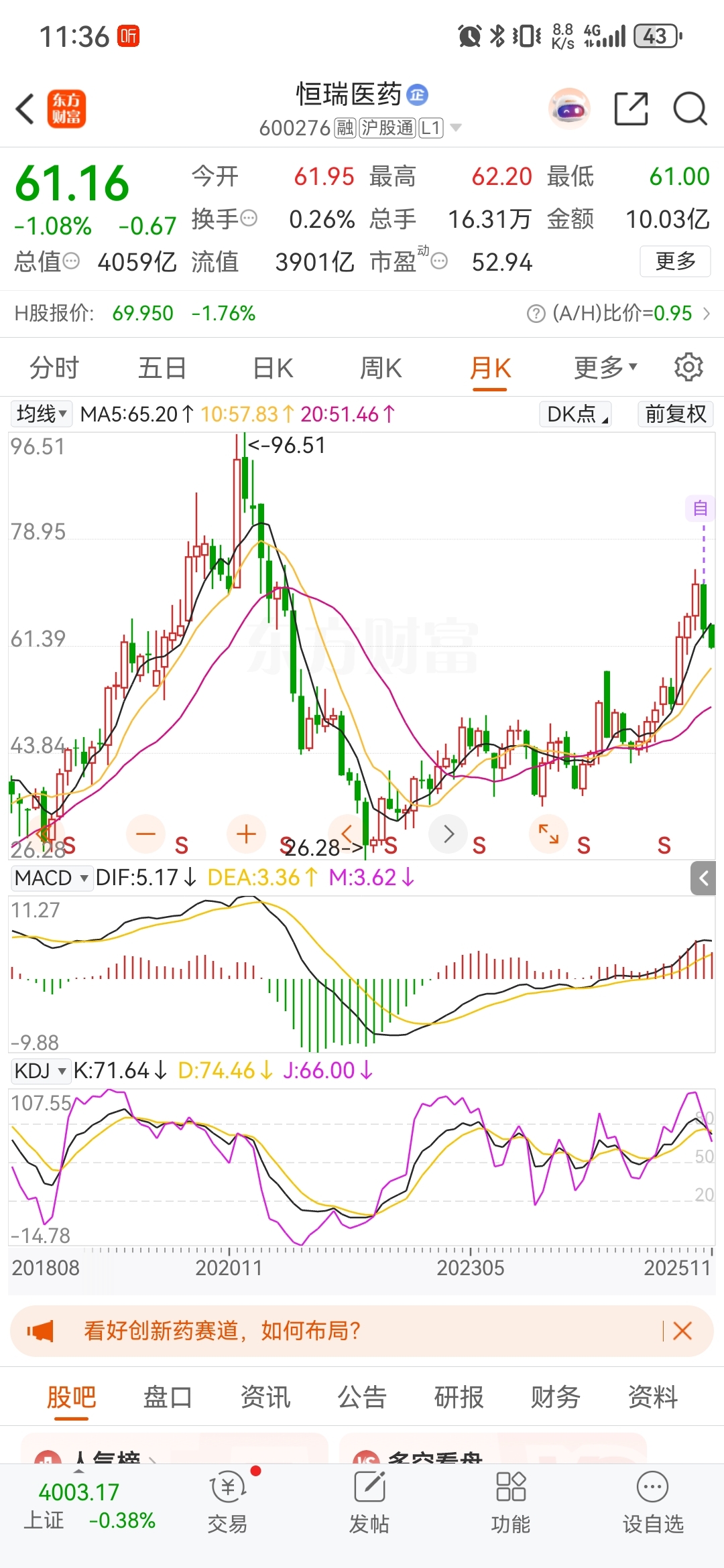Toggle the DK点 option
Image resolution: width=724 pixels, height=1568 pixels.
pyautogui.click(x=575, y=414)
